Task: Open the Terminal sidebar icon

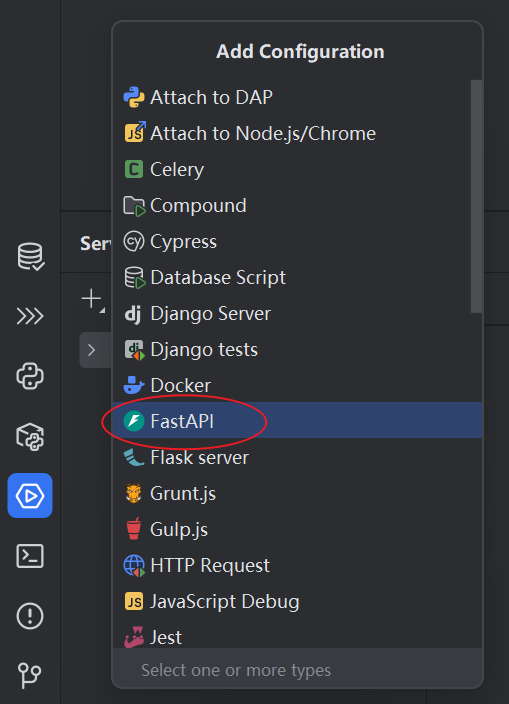Action: [30, 556]
